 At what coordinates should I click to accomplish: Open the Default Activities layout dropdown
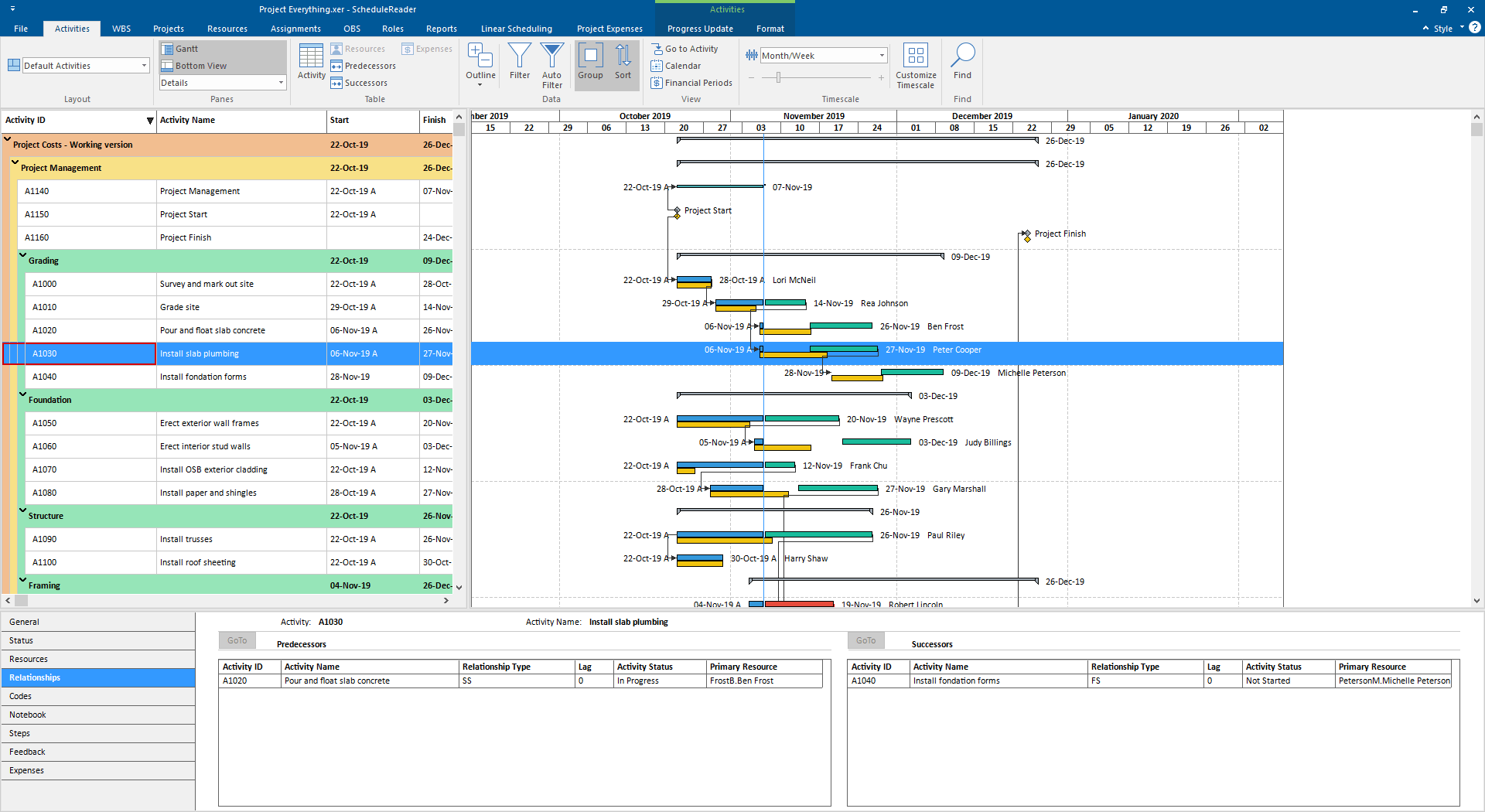click(144, 66)
